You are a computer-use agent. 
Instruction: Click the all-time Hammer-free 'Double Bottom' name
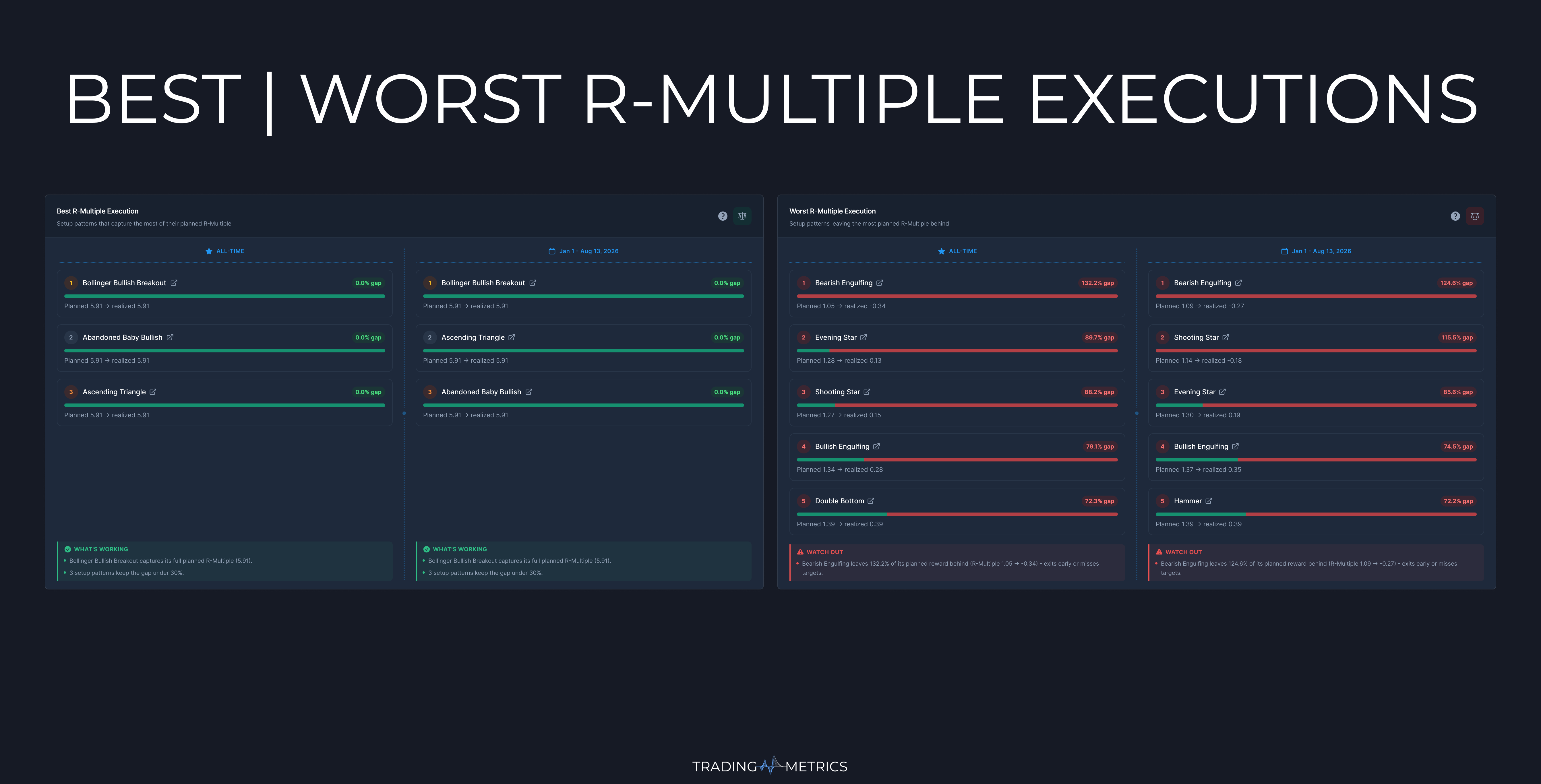pos(839,500)
